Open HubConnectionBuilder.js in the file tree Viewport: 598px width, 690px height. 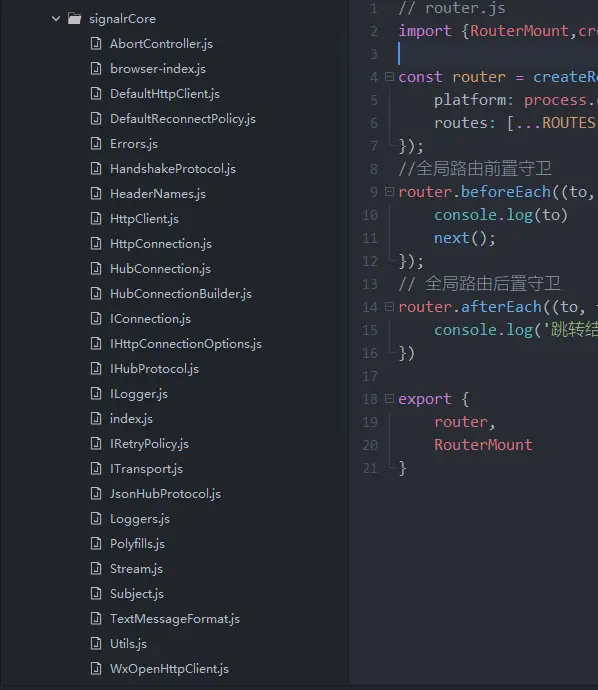point(181,294)
